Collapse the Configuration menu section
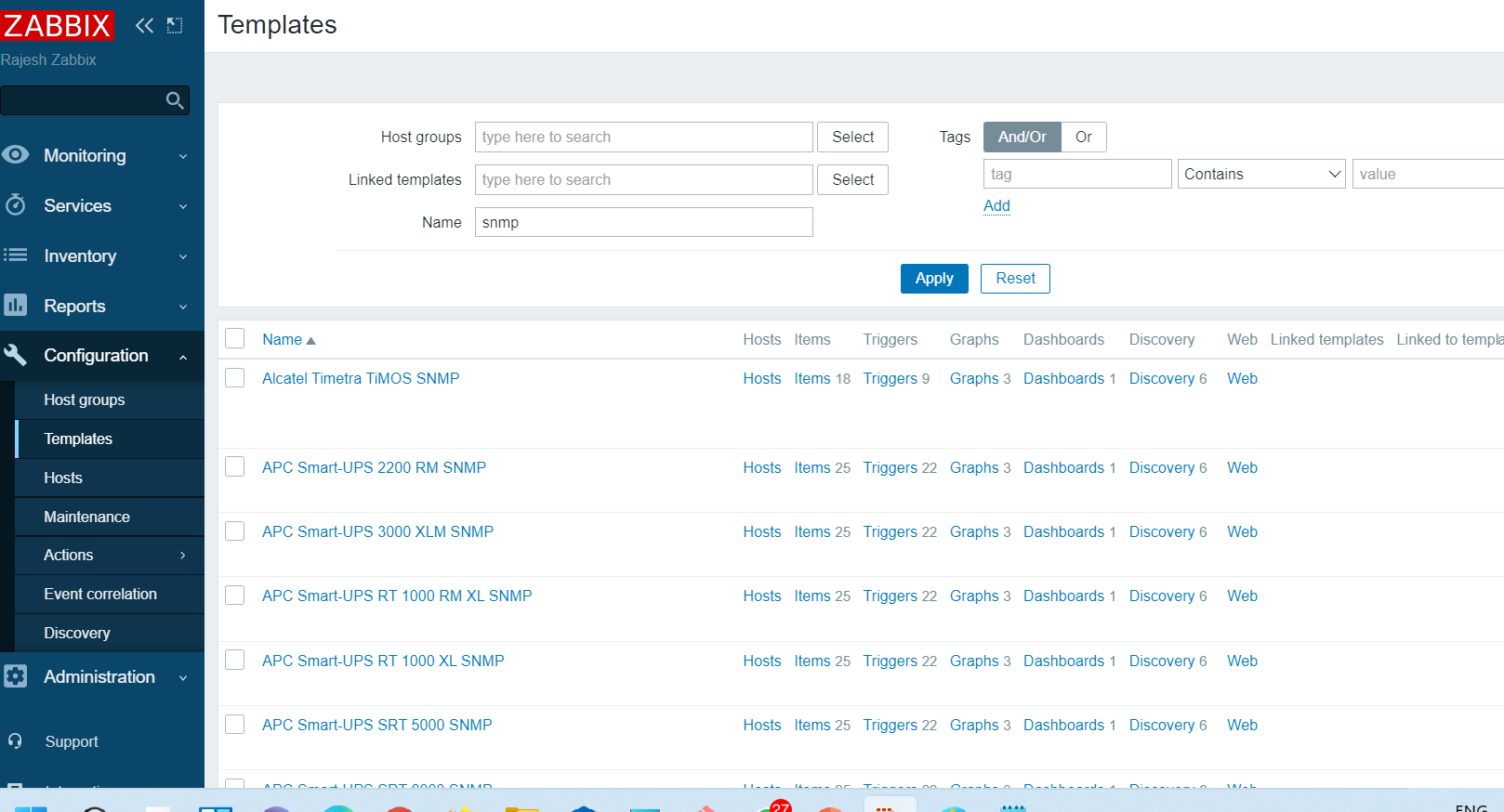 click(x=183, y=357)
